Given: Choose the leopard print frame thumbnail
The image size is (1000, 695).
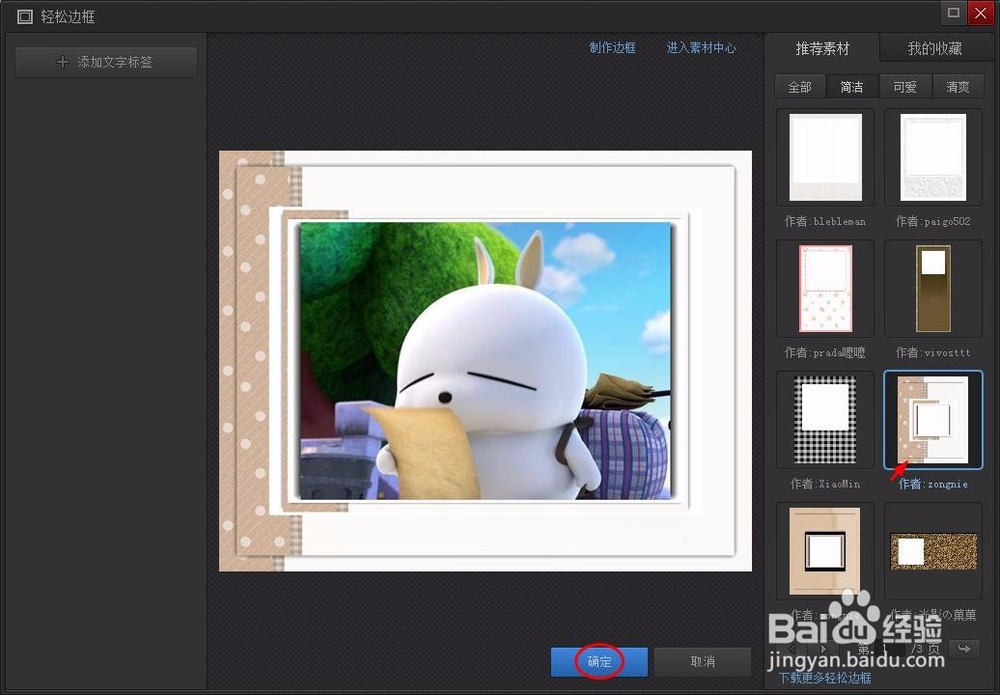Looking at the screenshot, I should (933, 551).
